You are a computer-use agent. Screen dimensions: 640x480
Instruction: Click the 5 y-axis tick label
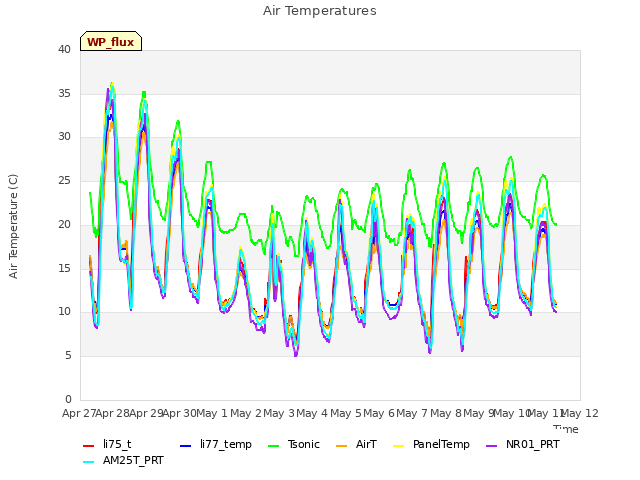68,356
